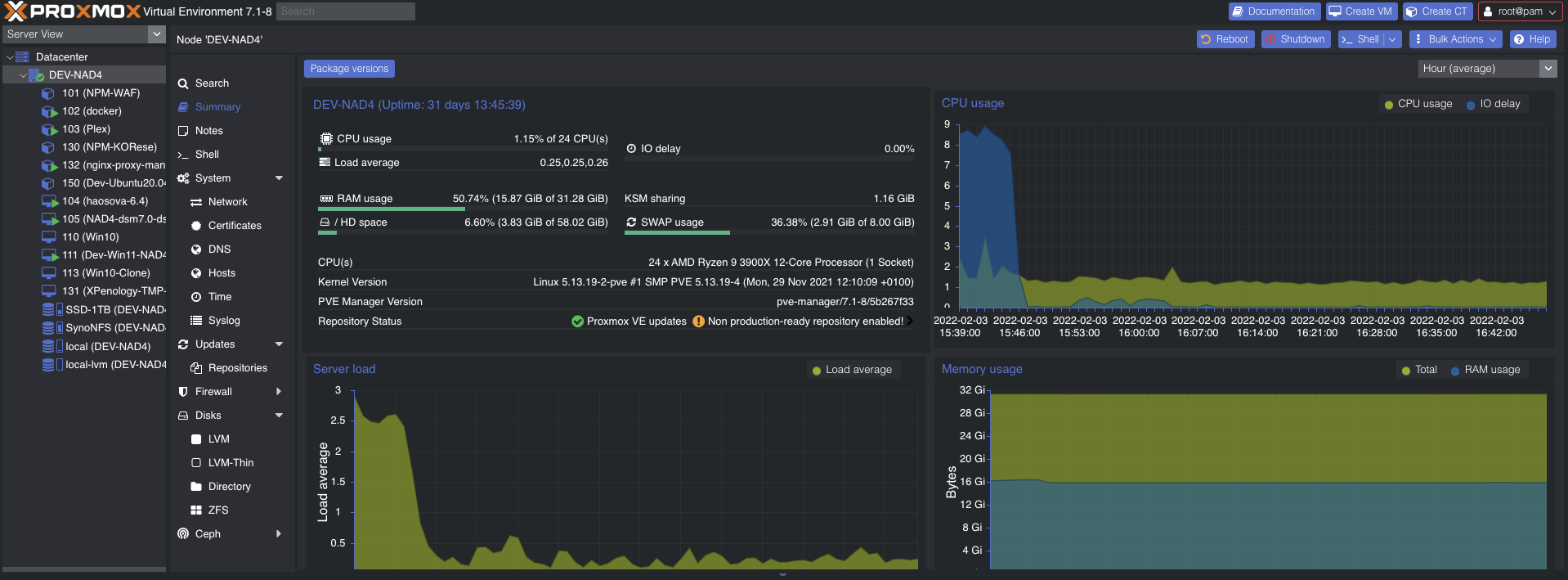This screenshot has width=1568, height=580.
Task: Toggle Load average series in Server load legend
Action: (x=852, y=370)
